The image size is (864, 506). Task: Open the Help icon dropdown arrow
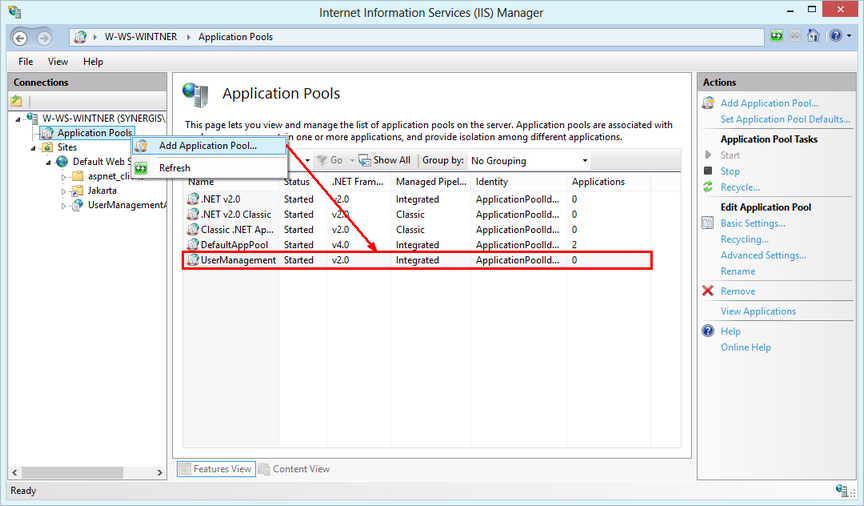point(849,36)
